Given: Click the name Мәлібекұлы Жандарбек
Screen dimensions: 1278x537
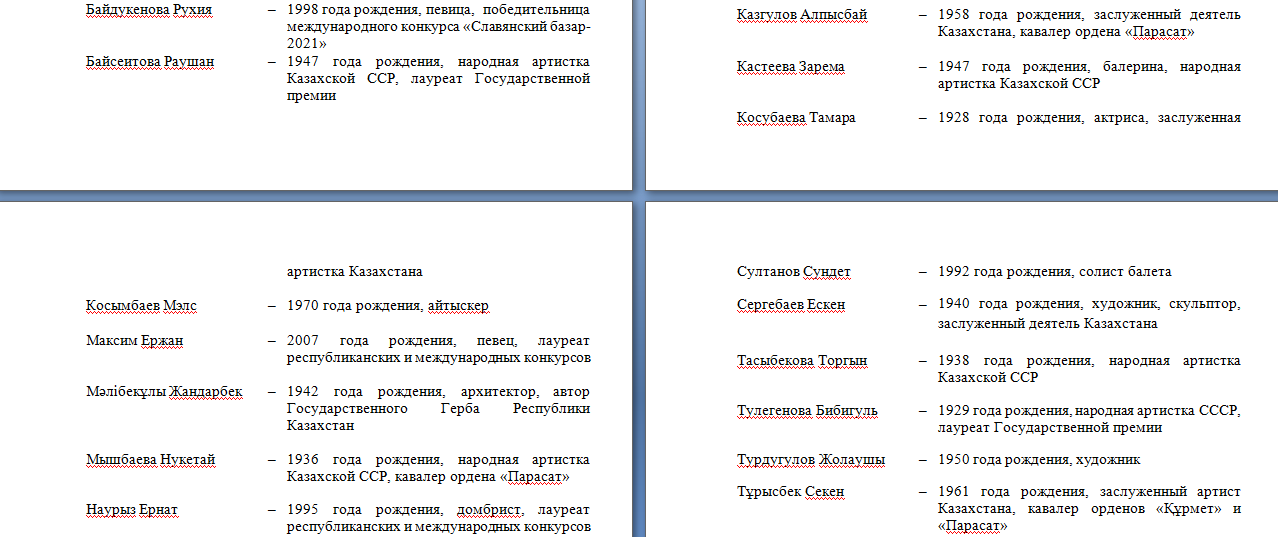Looking at the screenshot, I should (x=164, y=391).
